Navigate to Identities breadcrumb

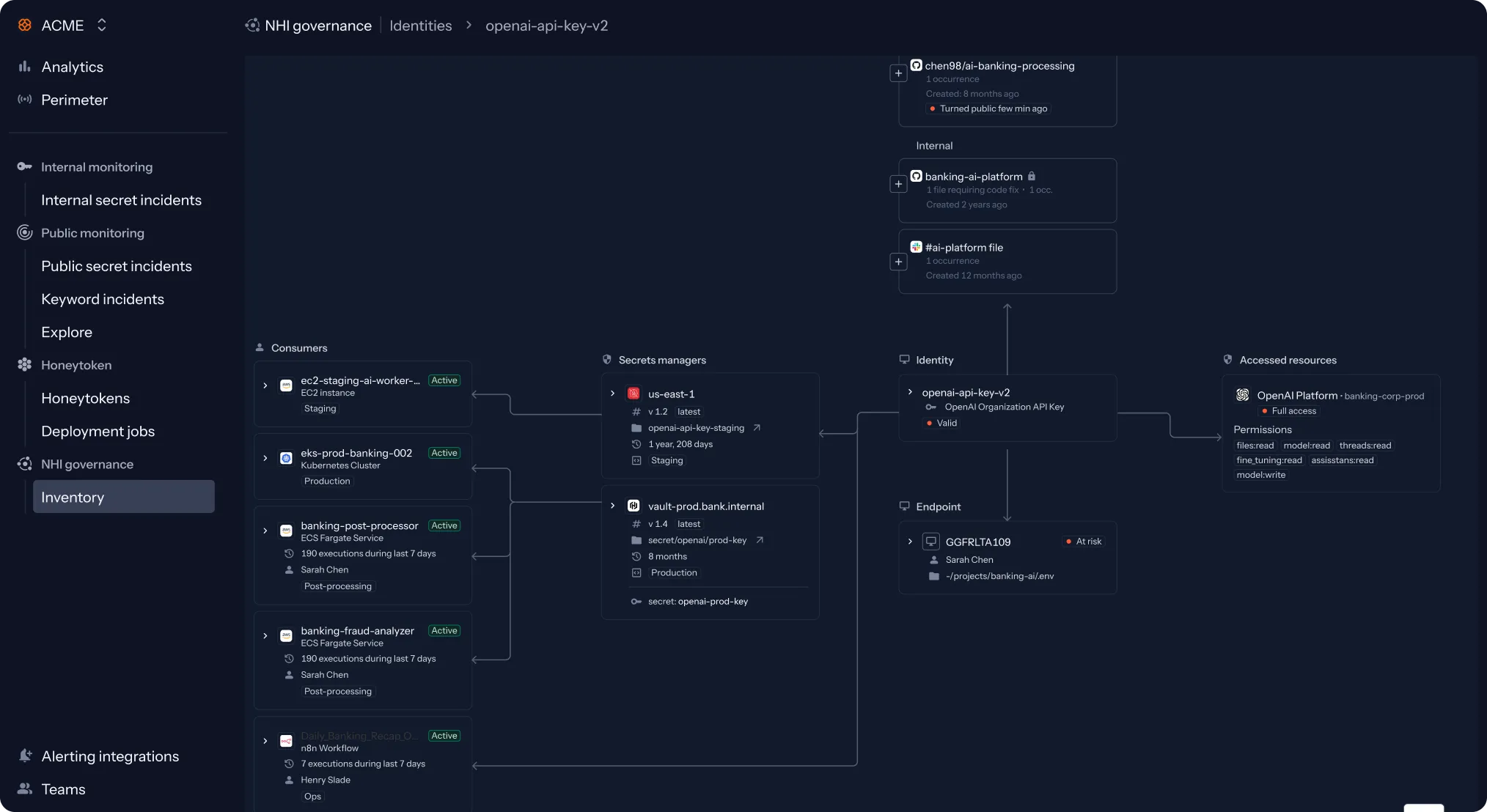coord(421,26)
